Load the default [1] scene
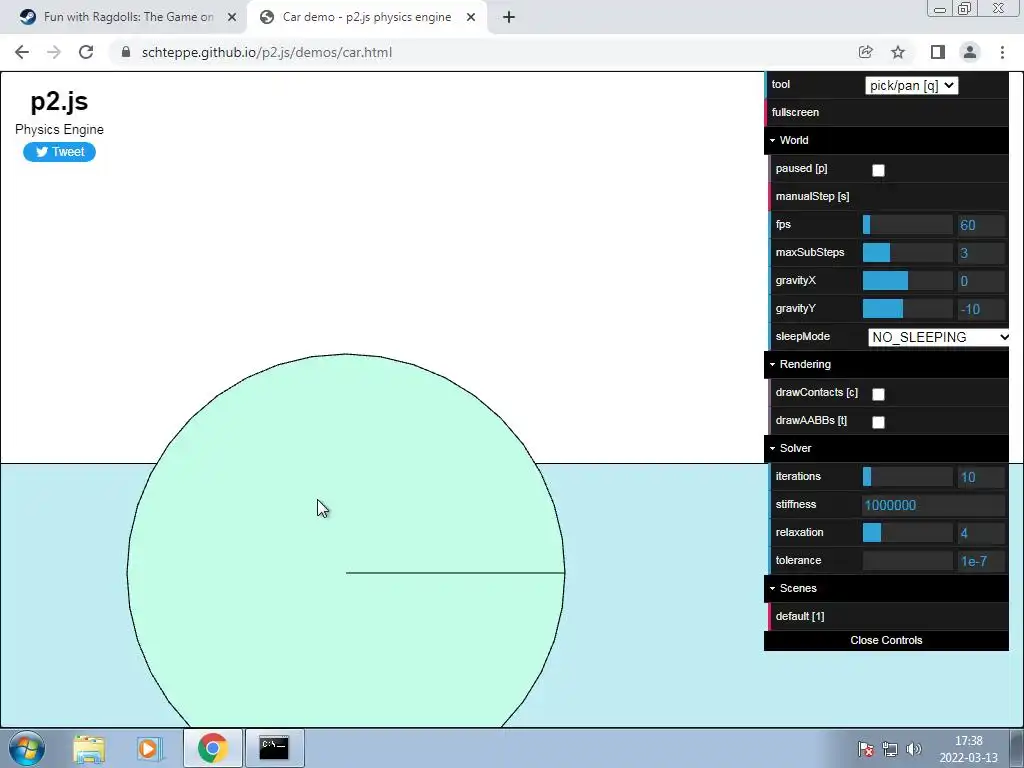Viewport: 1024px width, 768px height. [x=886, y=616]
